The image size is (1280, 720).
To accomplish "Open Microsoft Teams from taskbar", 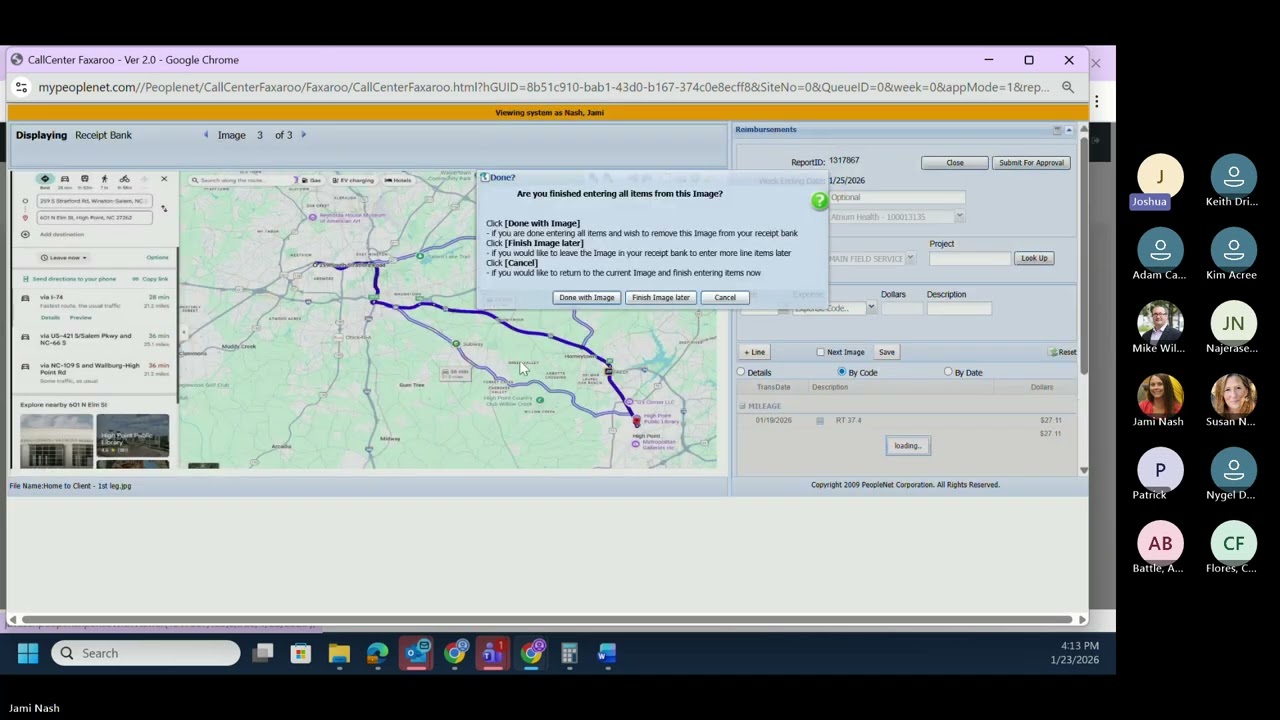I will coord(493,653).
